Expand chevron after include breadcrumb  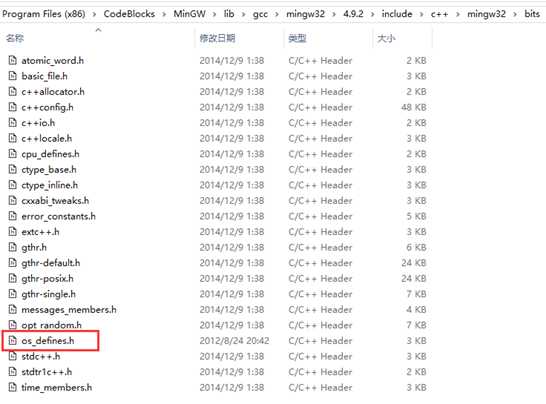421,15
